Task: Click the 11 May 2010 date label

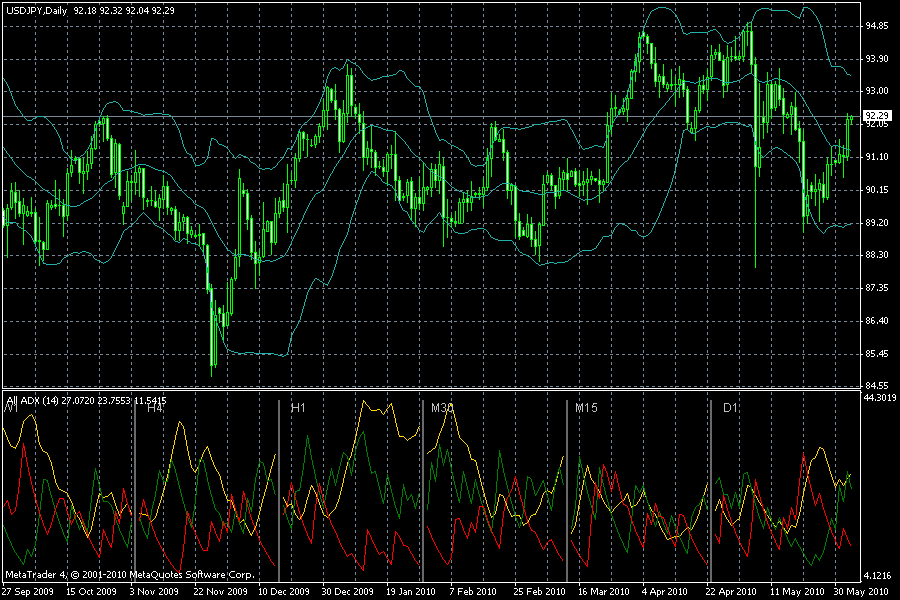Action: pyautogui.click(x=797, y=591)
